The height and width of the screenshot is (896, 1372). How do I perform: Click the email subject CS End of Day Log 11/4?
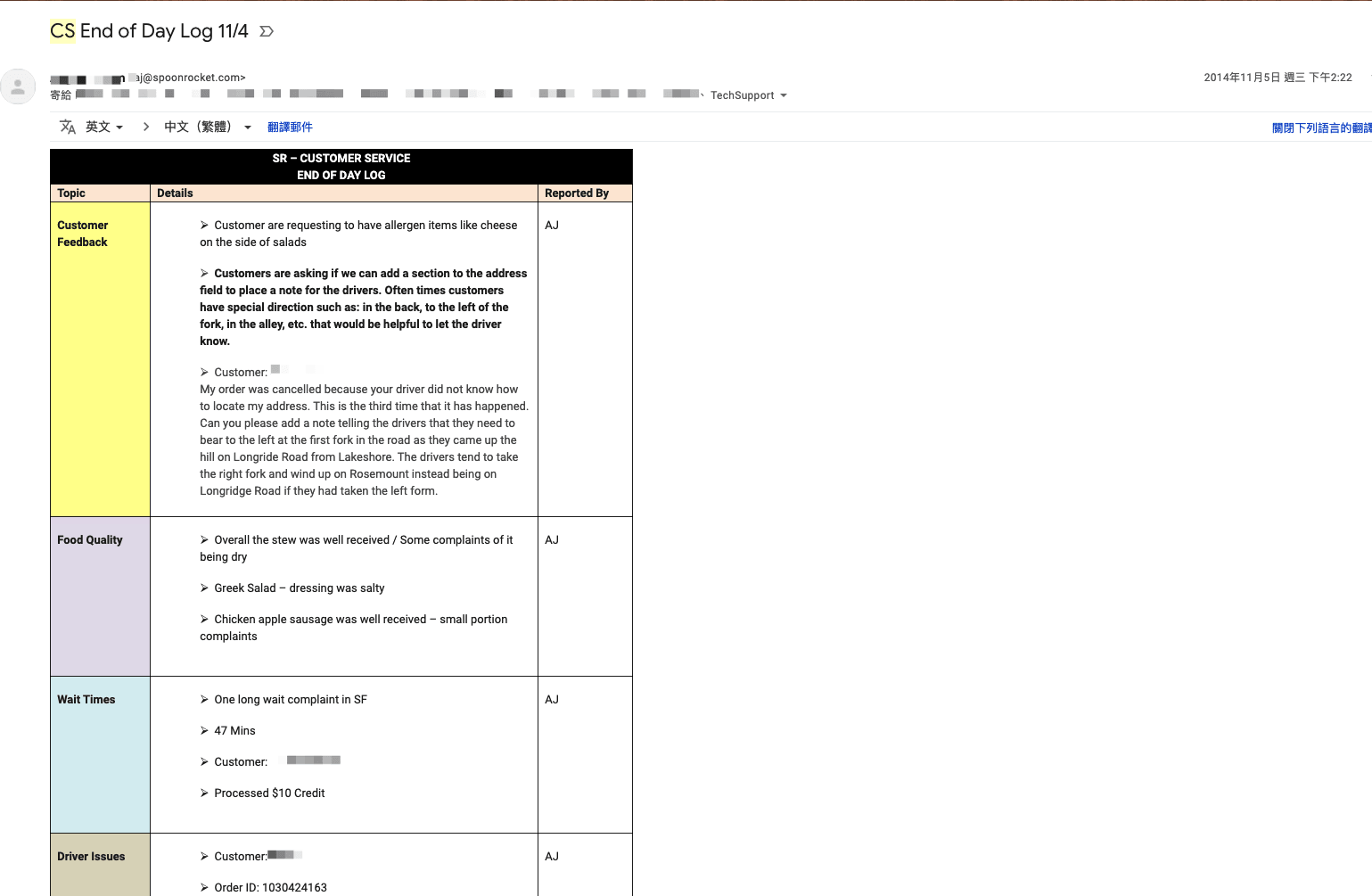point(149,31)
